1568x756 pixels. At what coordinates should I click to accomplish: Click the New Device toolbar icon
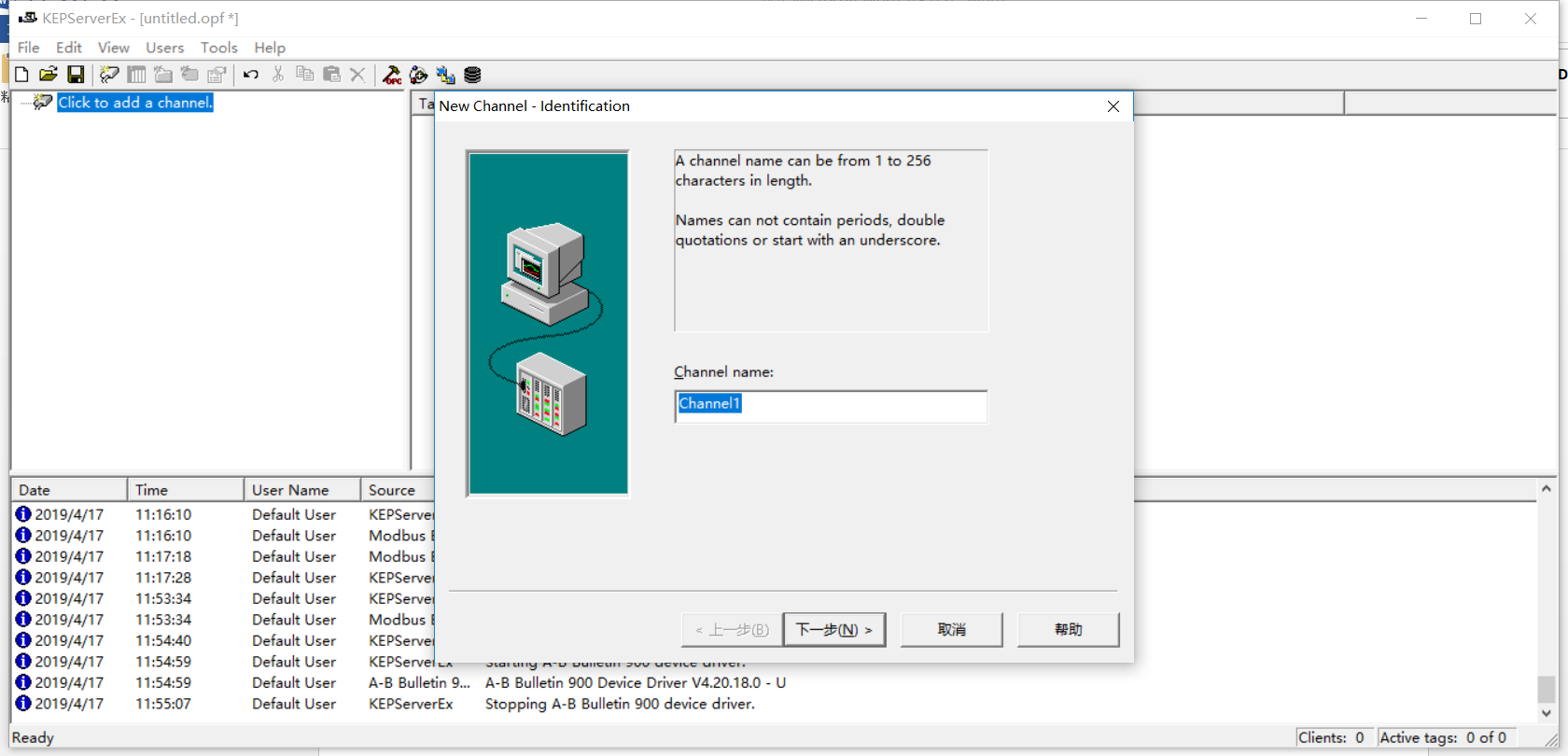[x=136, y=75]
